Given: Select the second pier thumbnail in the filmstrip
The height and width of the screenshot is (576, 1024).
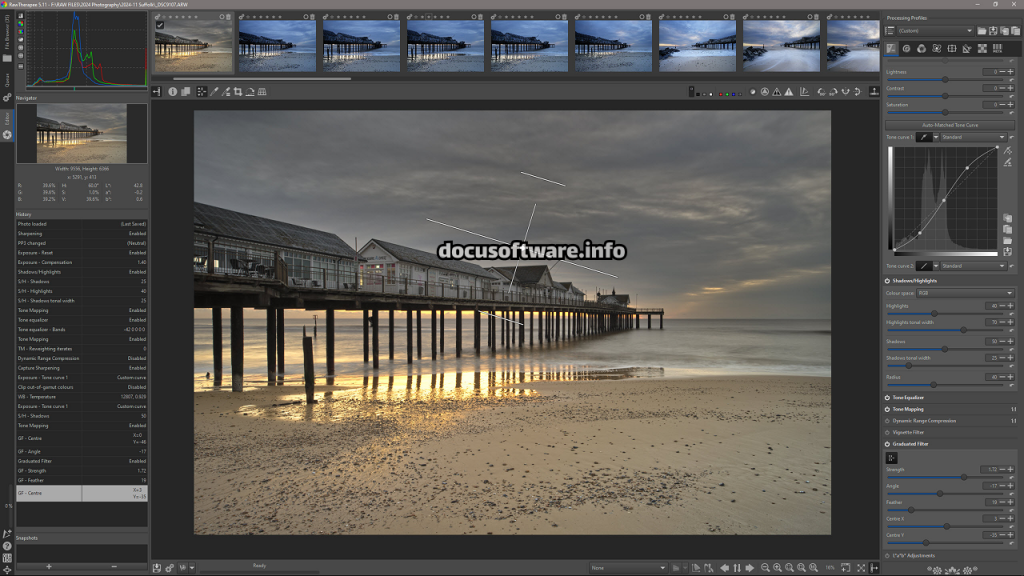Looking at the screenshot, I should 277,45.
